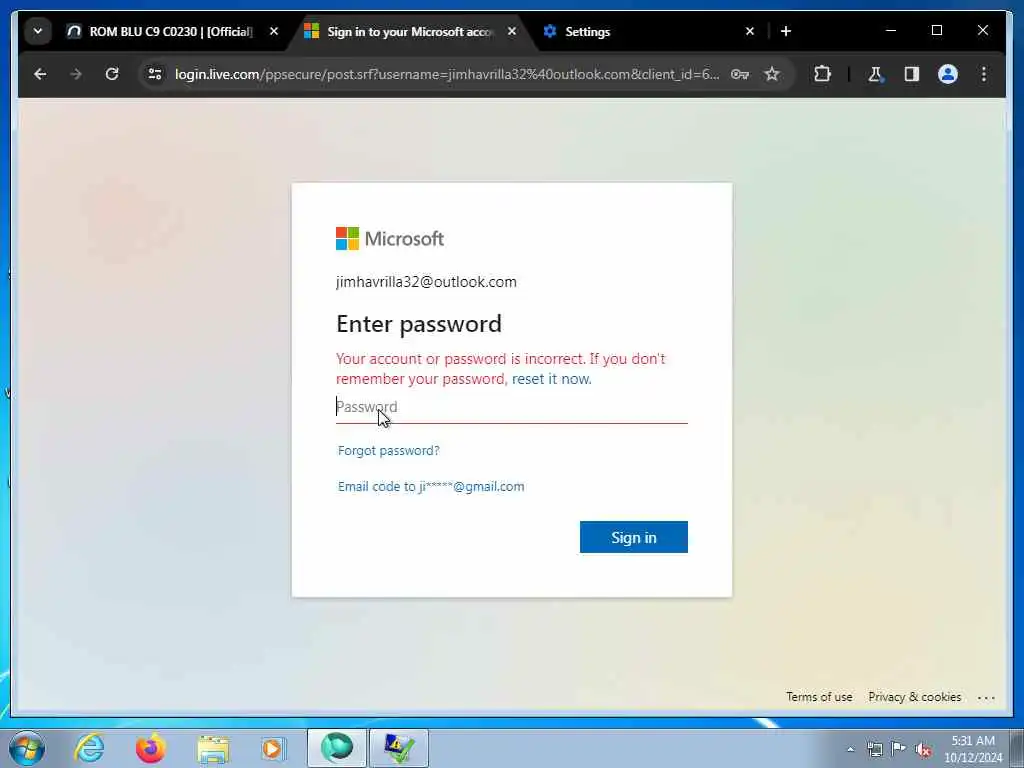Open the Chrome profile avatar

pos(948,74)
